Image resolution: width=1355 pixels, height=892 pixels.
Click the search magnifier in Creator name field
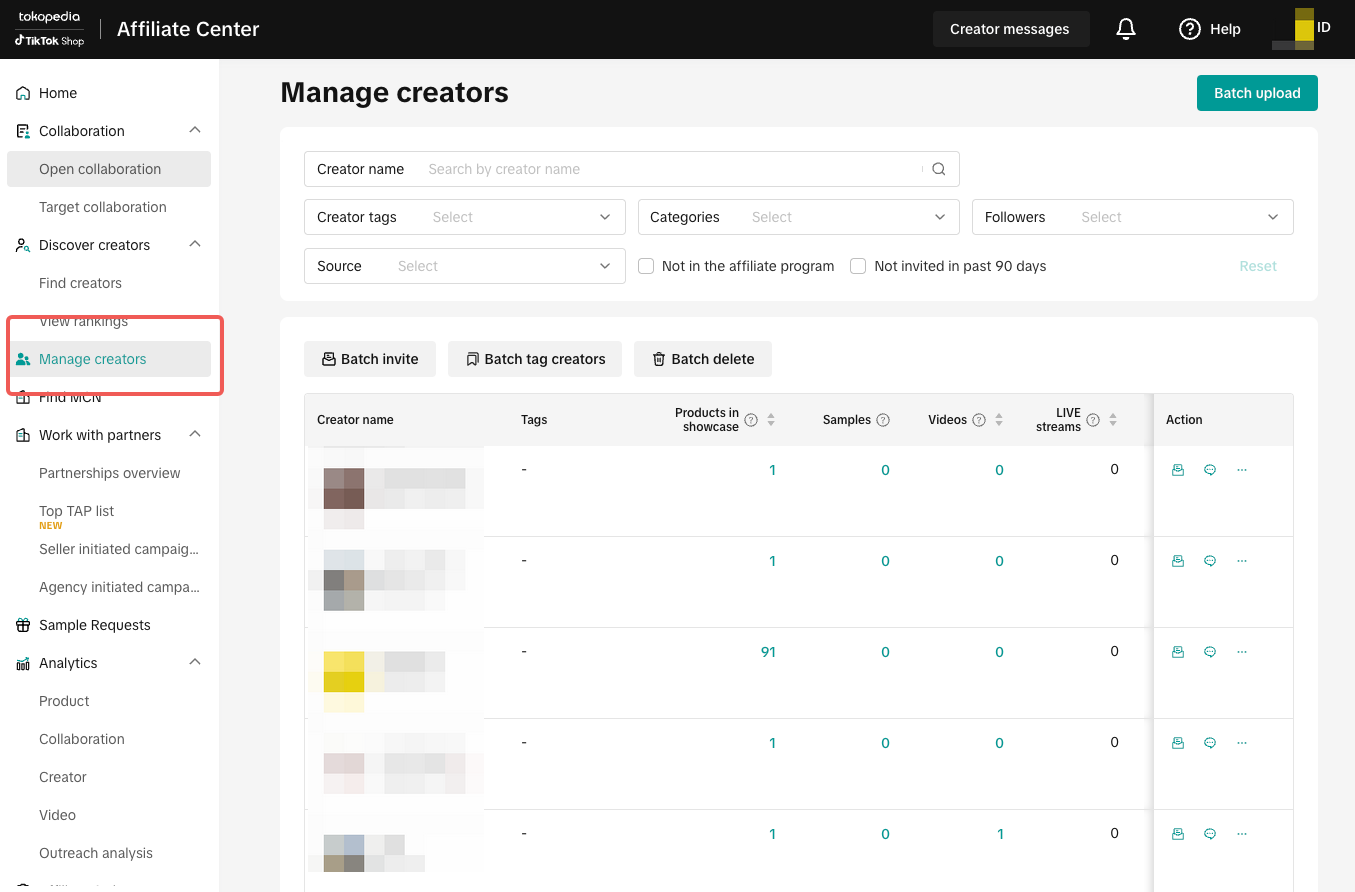point(938,169)
